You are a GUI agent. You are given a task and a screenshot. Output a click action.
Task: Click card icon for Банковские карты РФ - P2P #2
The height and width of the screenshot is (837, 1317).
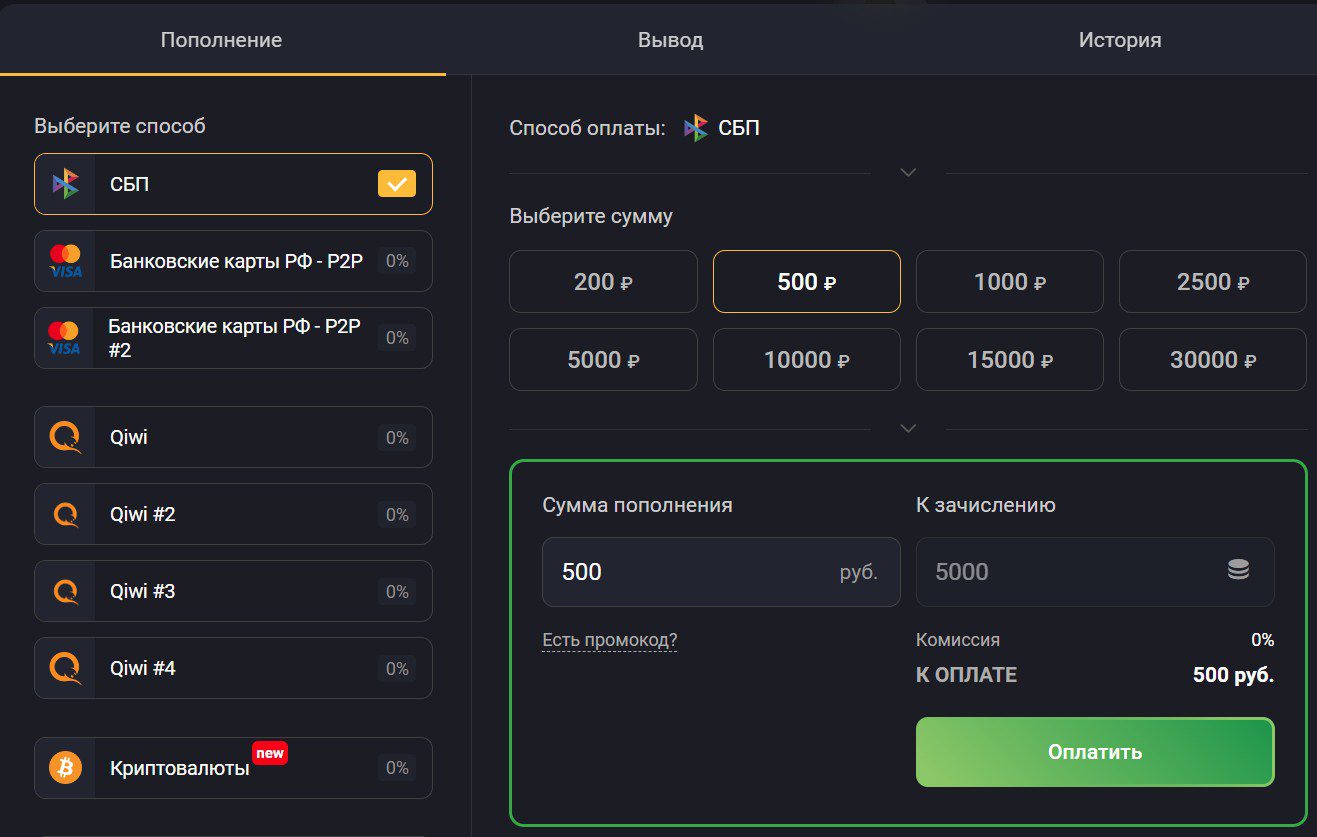(65, 338)
